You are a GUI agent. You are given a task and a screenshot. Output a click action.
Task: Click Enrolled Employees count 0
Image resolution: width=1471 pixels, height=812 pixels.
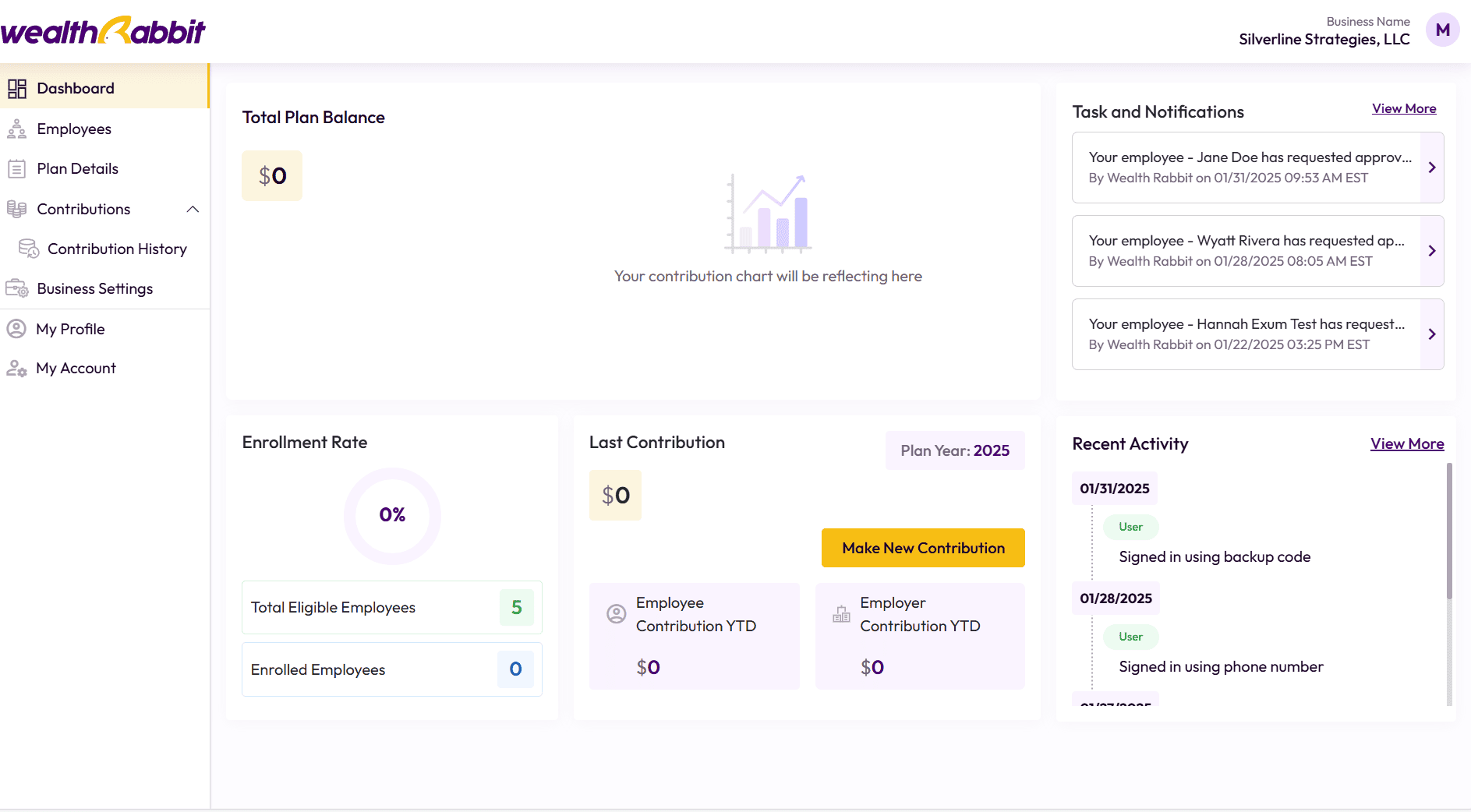515,669
